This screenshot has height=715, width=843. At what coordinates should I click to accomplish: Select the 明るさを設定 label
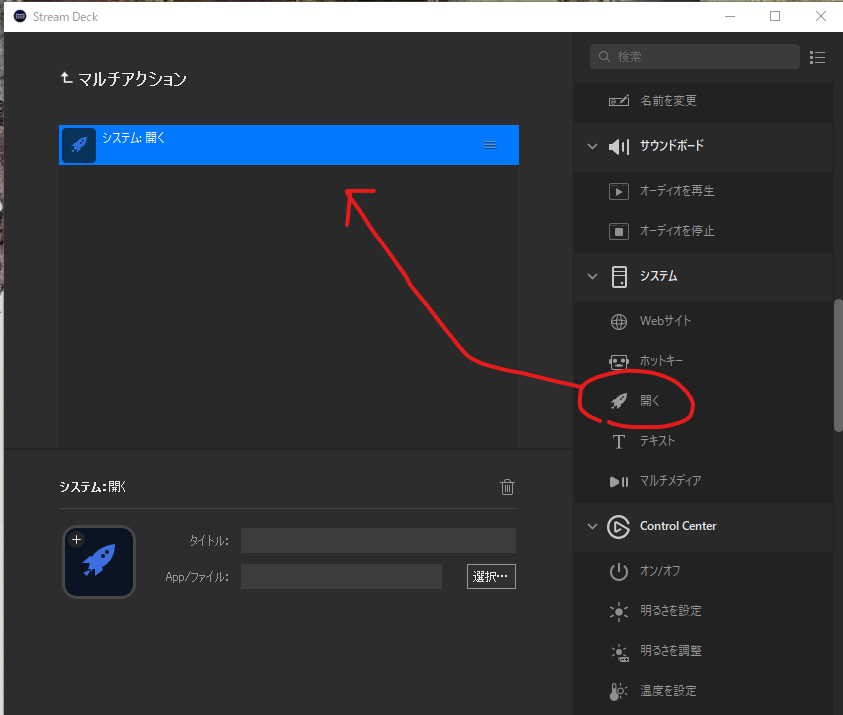click(x=671, y=611)
